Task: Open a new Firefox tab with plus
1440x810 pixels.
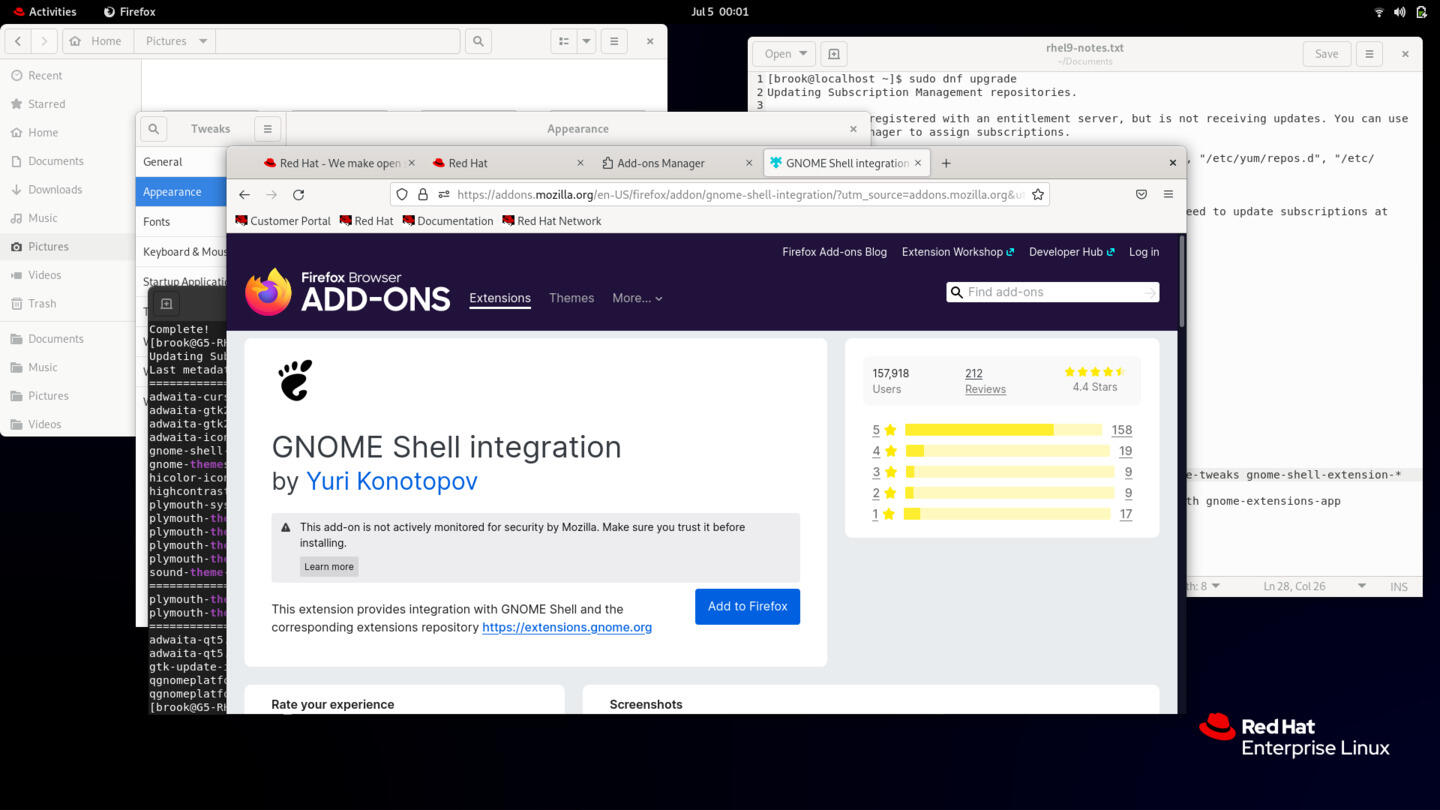Action: (x=946, y=163)
